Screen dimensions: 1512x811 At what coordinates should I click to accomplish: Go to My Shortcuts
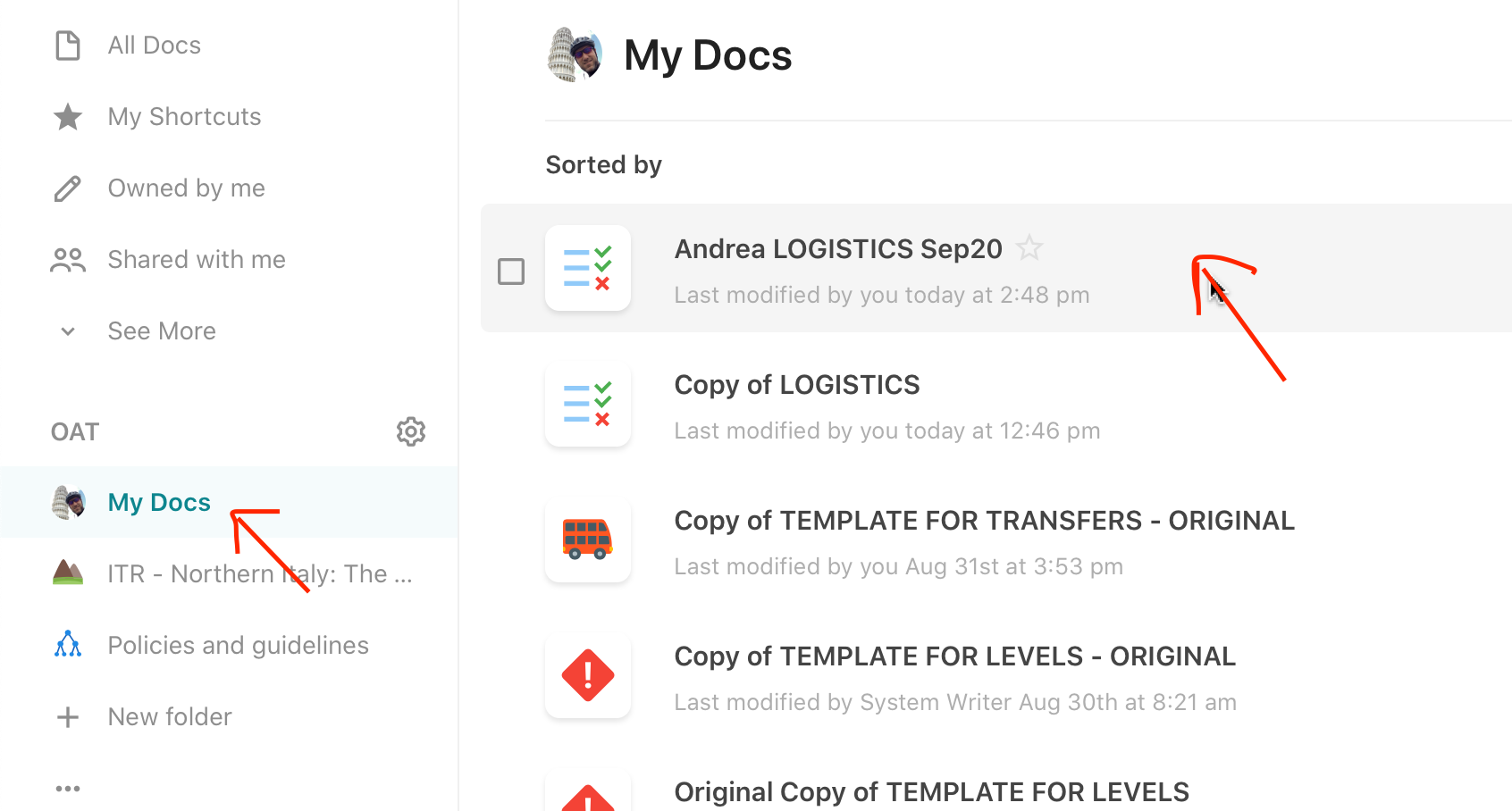point(185,117)
